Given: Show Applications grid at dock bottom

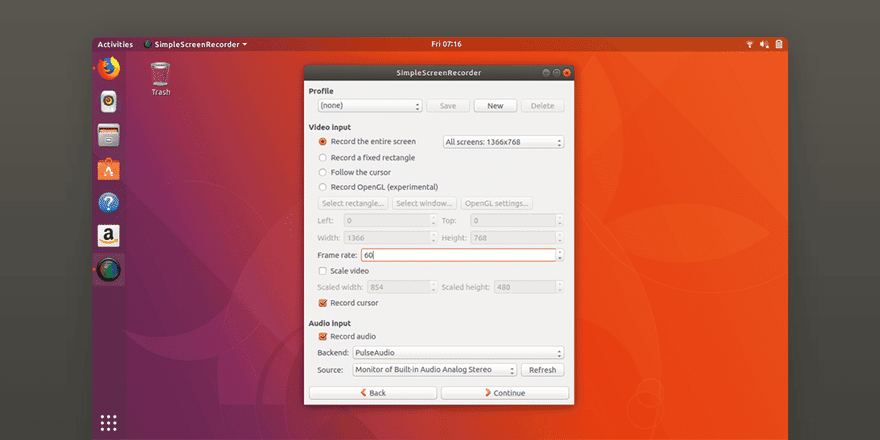Looking at the screenshot, I should pos(109,423).
